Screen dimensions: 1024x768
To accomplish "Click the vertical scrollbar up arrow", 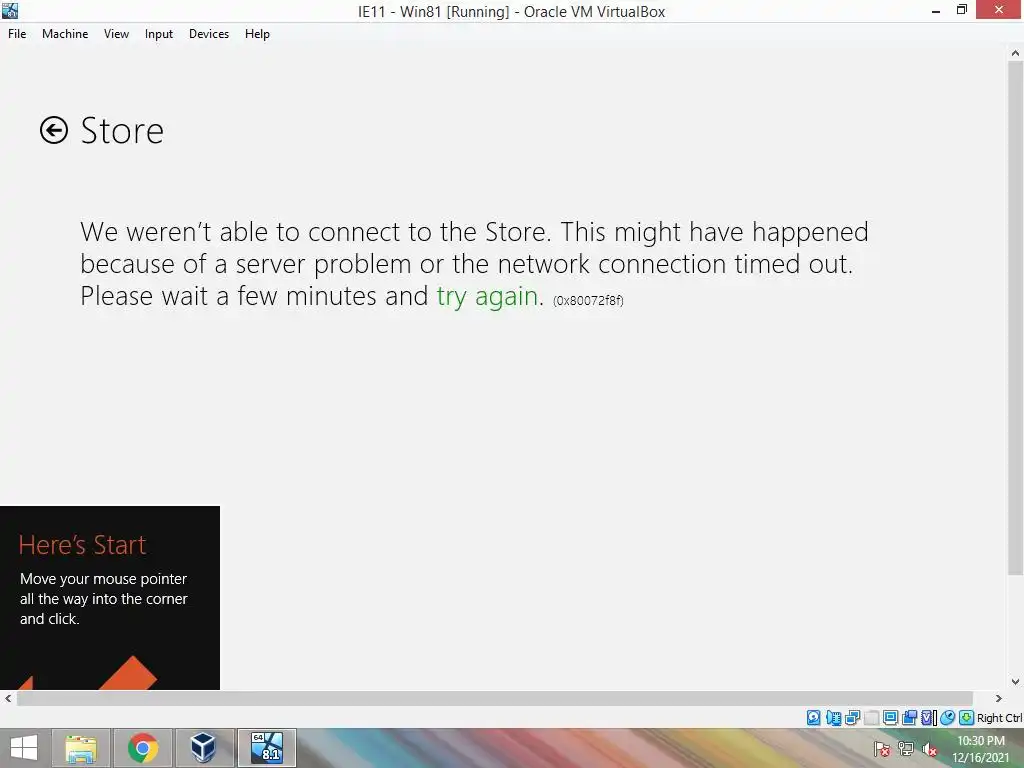I will pyautogui.click(x=1015, y=54).
